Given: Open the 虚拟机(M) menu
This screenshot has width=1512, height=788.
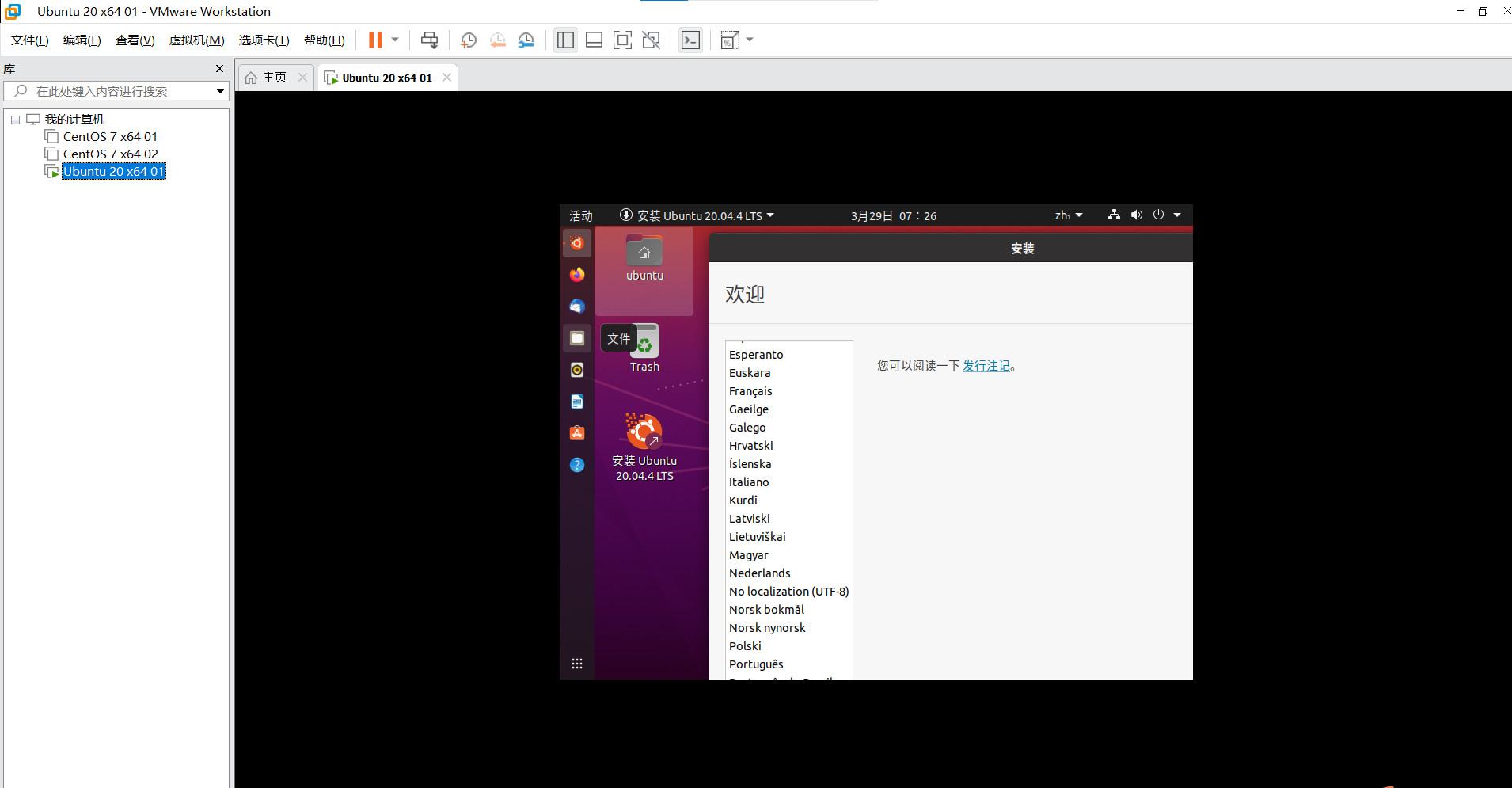Looking at the screenshot, I should point(197,40).
